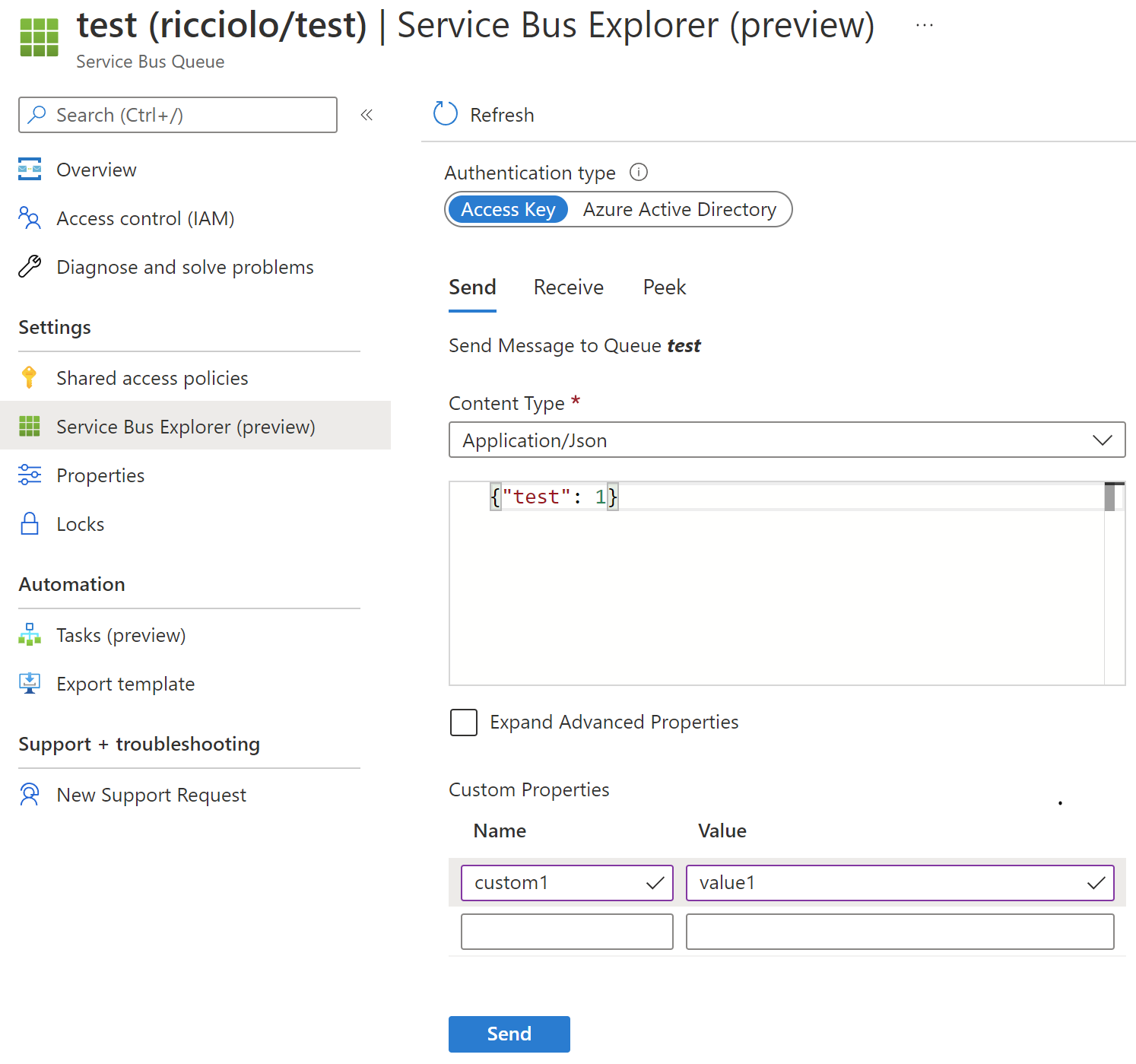Viewport: 1136px width, 1064px height.
Task: Click the message editor vertical scrollbar thumb
Action: tap(1110, 497)
